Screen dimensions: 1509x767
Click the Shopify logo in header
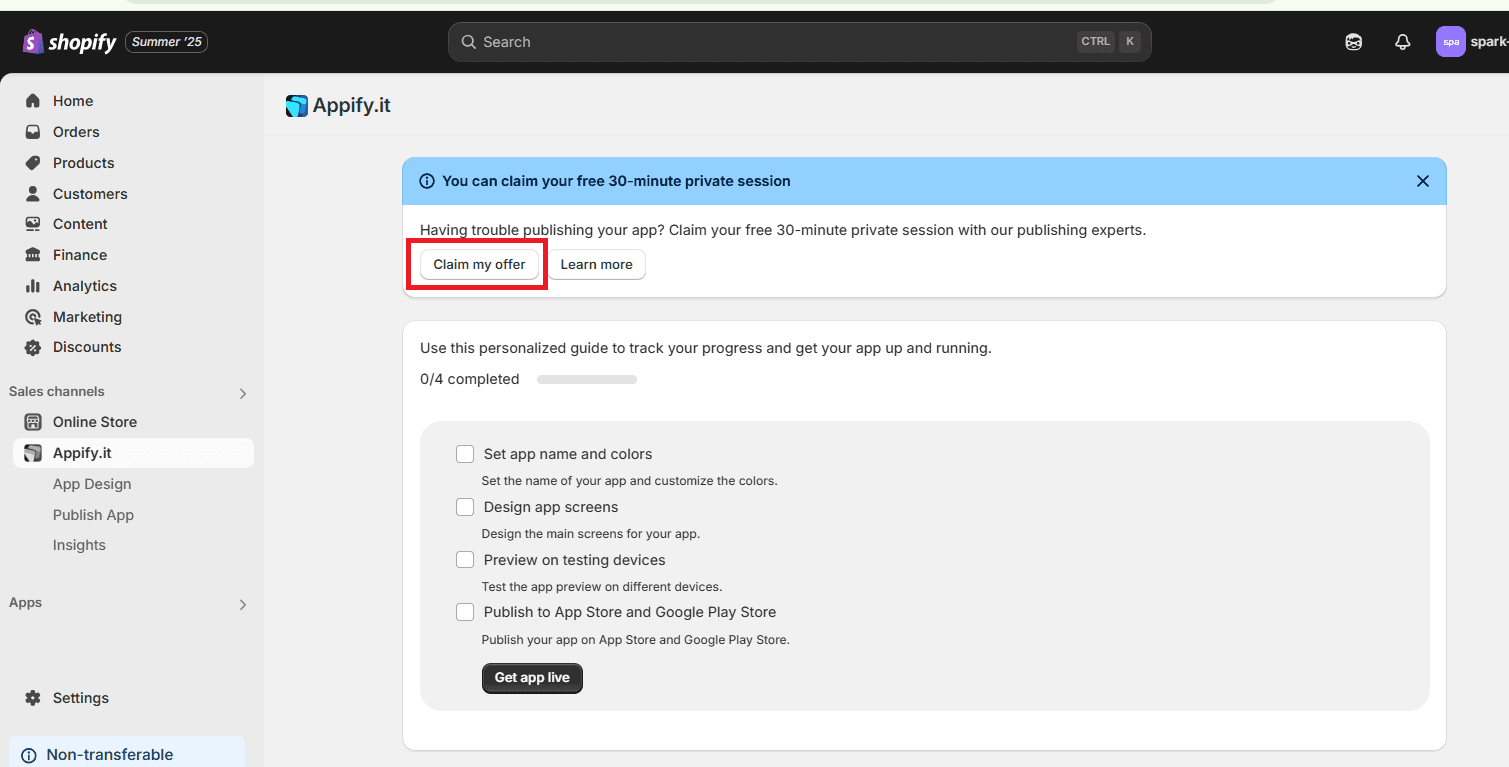point(69,42)
